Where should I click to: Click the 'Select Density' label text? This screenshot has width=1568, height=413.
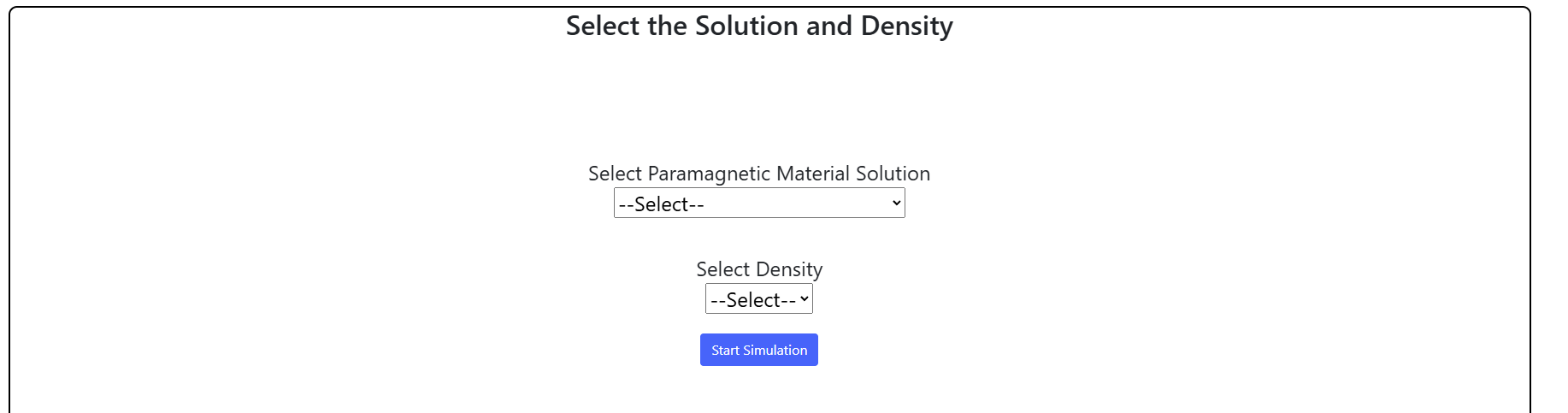point(758,269)
